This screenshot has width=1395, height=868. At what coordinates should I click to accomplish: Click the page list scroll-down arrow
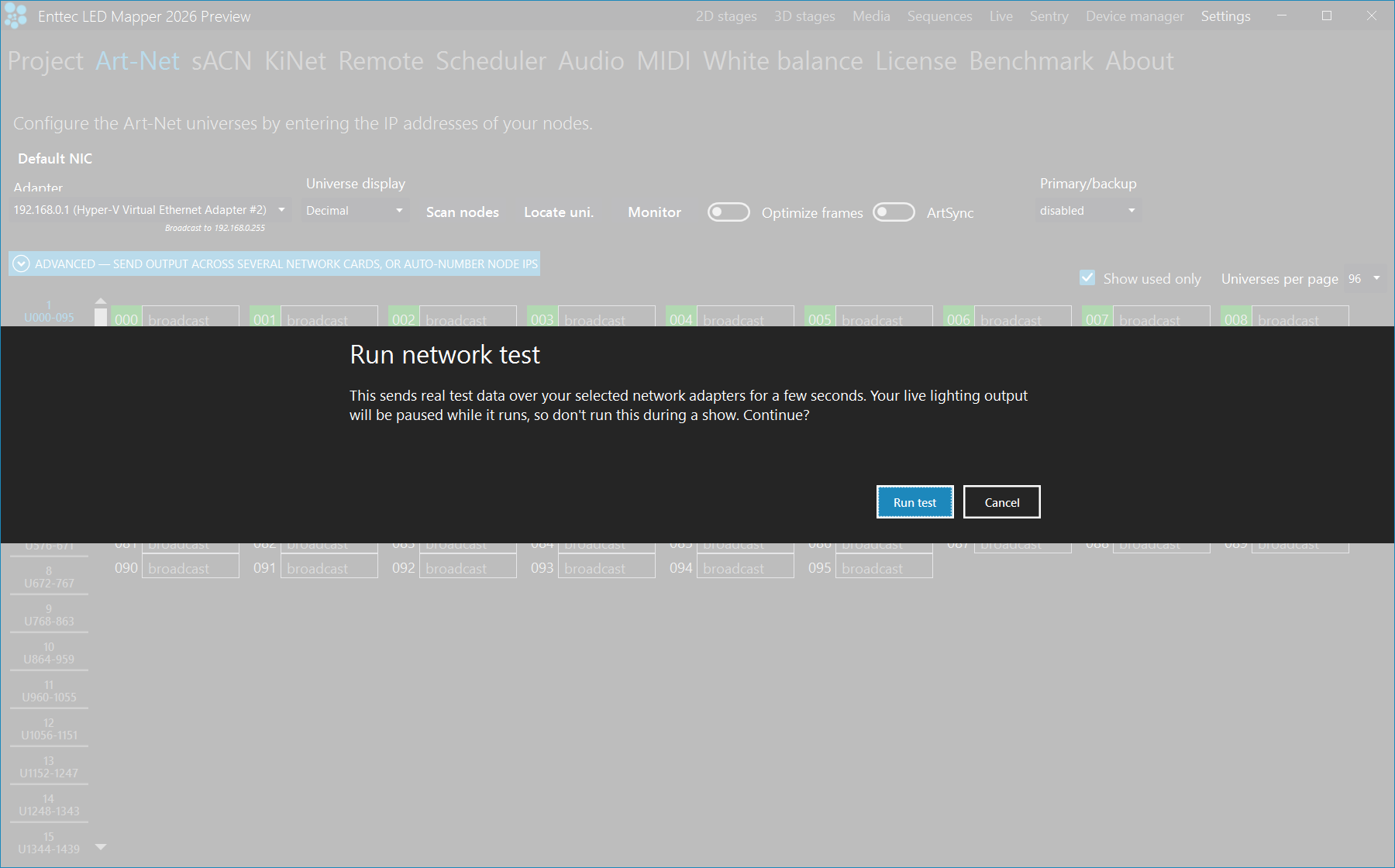101,847
